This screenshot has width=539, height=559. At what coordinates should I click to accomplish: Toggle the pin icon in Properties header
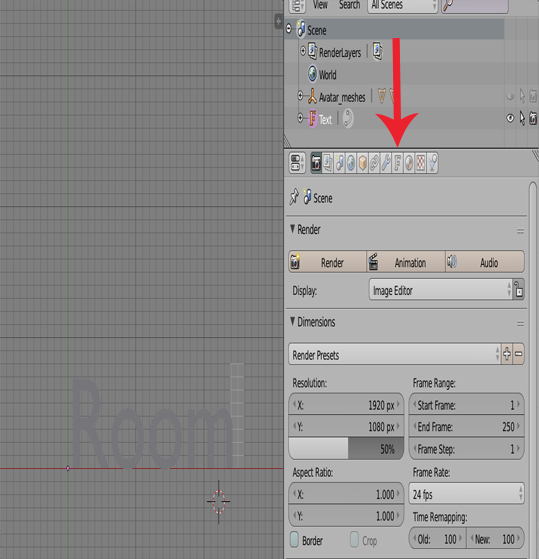tap(294, 197)
